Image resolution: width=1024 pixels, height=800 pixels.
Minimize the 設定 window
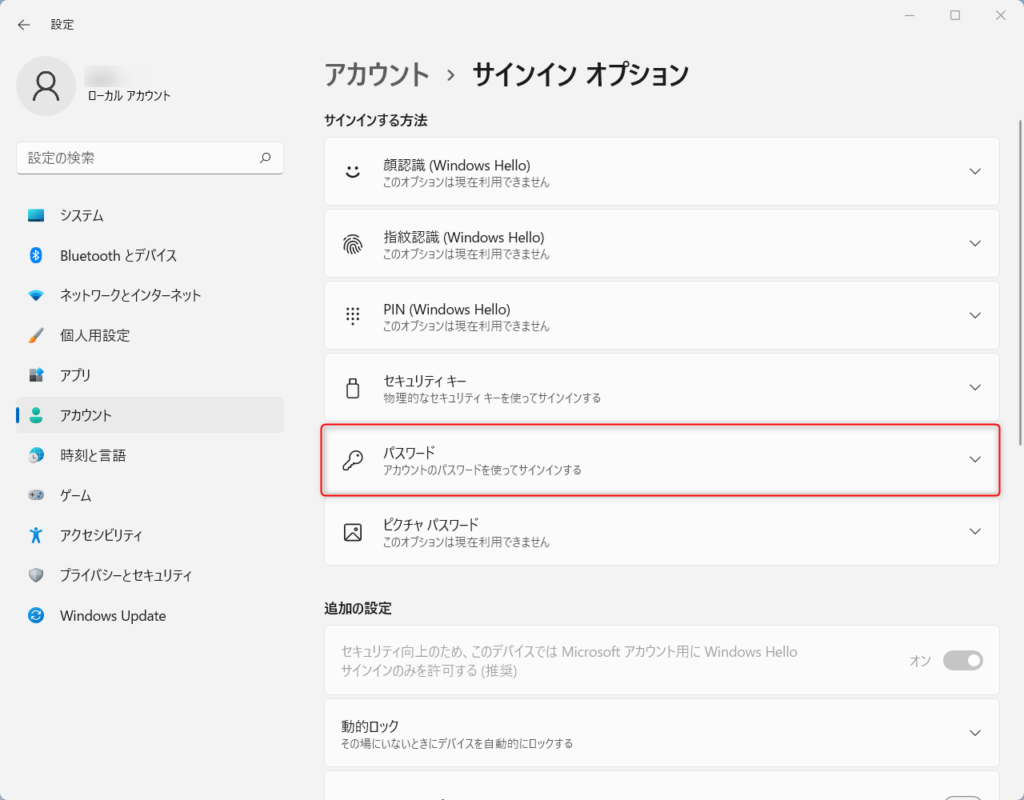pos(910,15)
